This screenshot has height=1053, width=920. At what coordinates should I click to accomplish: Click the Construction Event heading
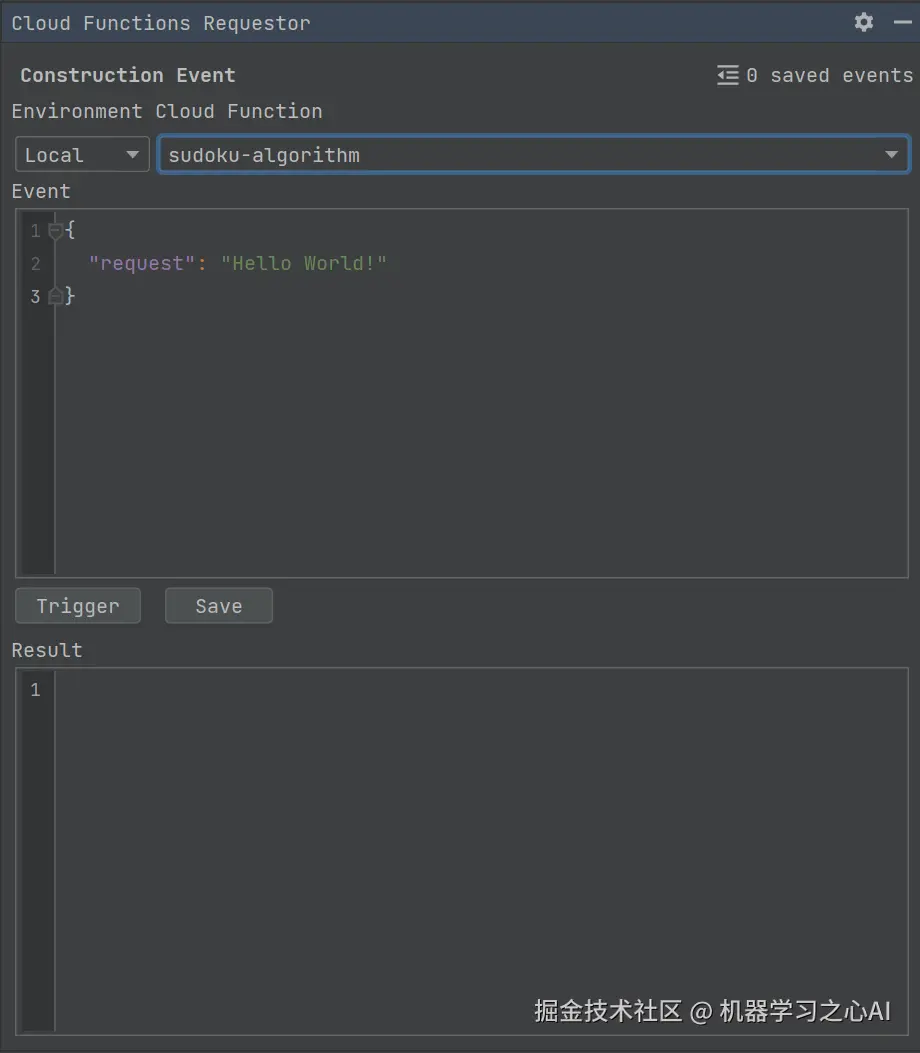click(128, 75)
